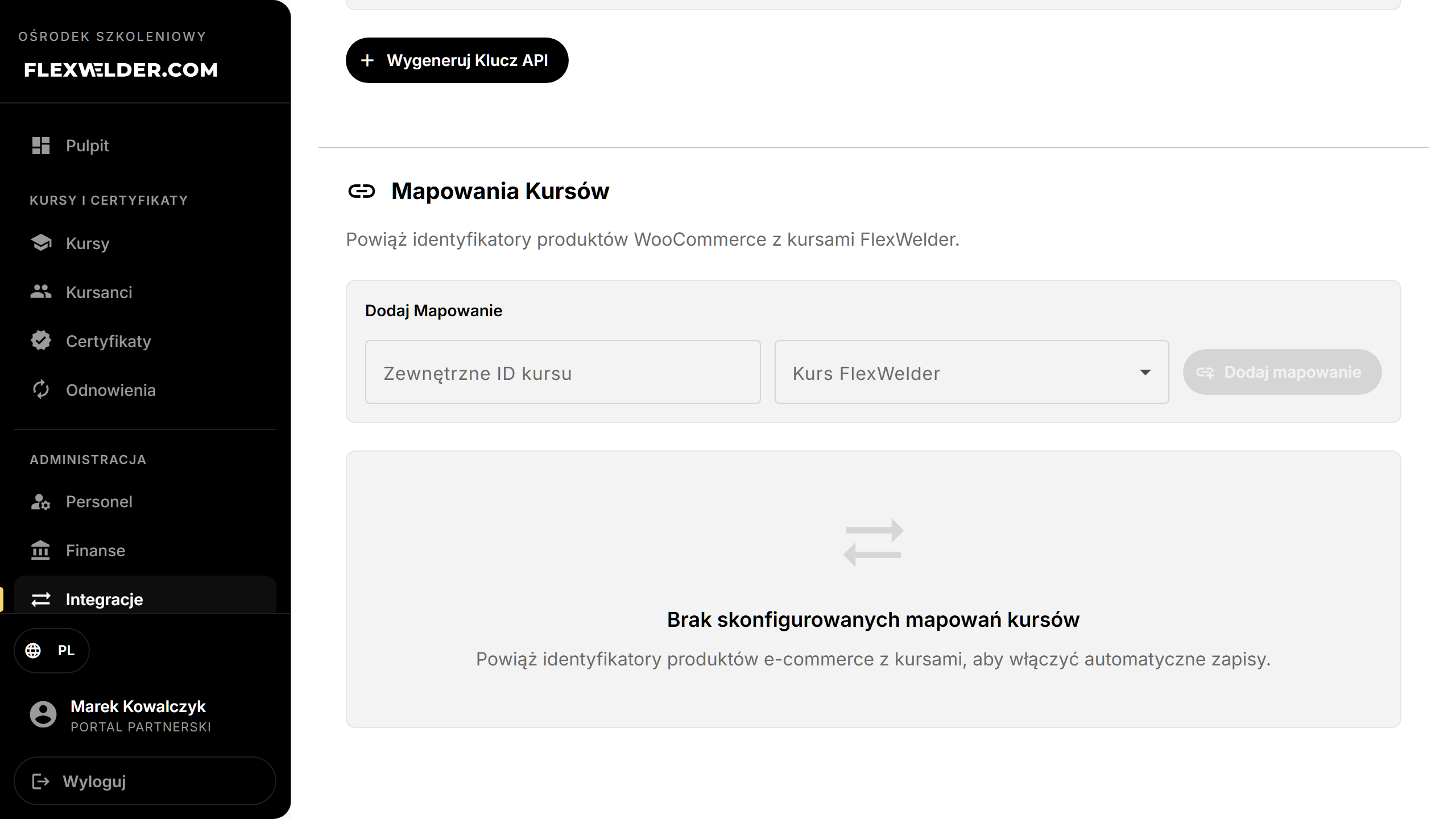Image resolution: width=1456 pixels, height=819 pixels.
Task: Click the Personel user-gear icon
Action: pos(41,502)
